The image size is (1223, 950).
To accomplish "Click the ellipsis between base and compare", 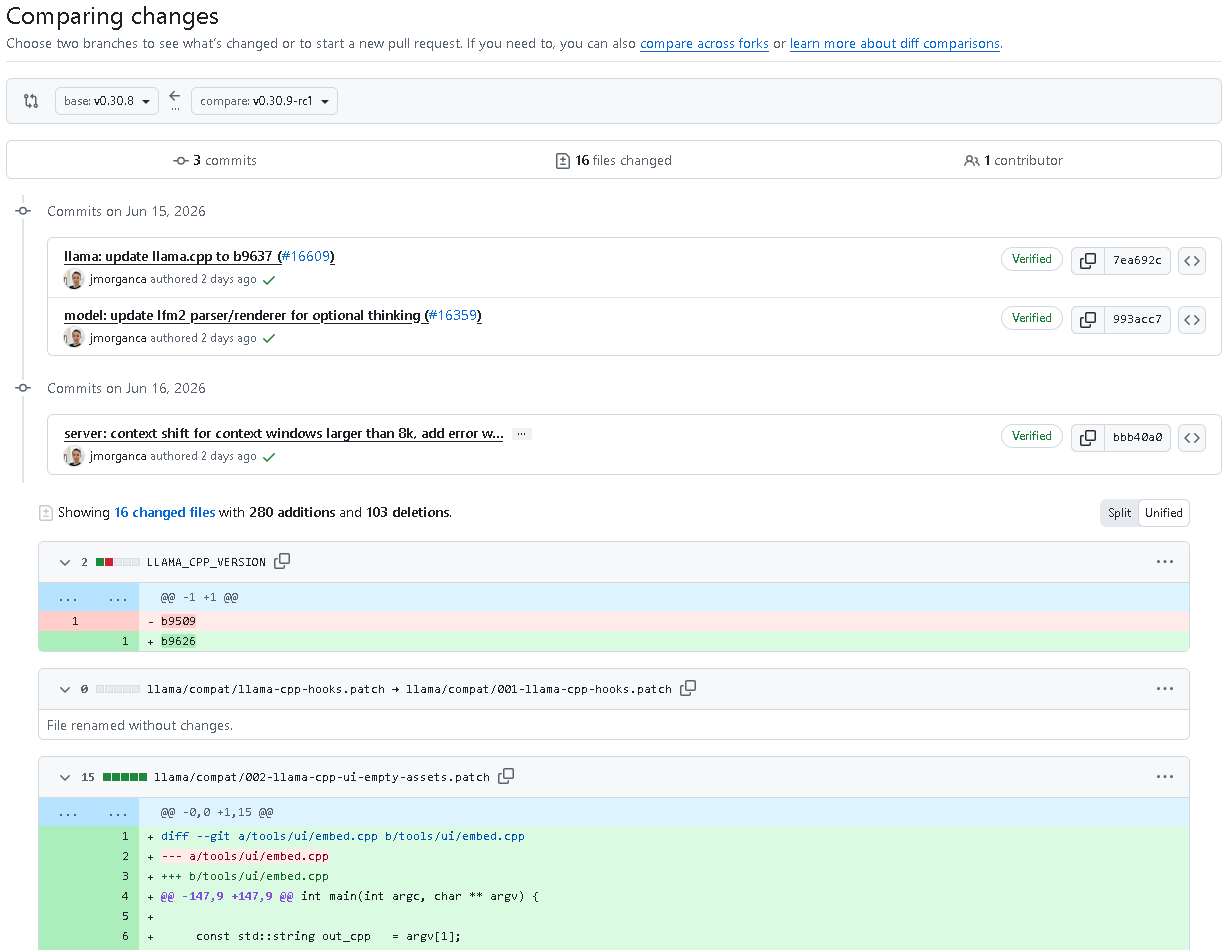I will point(175,109).
